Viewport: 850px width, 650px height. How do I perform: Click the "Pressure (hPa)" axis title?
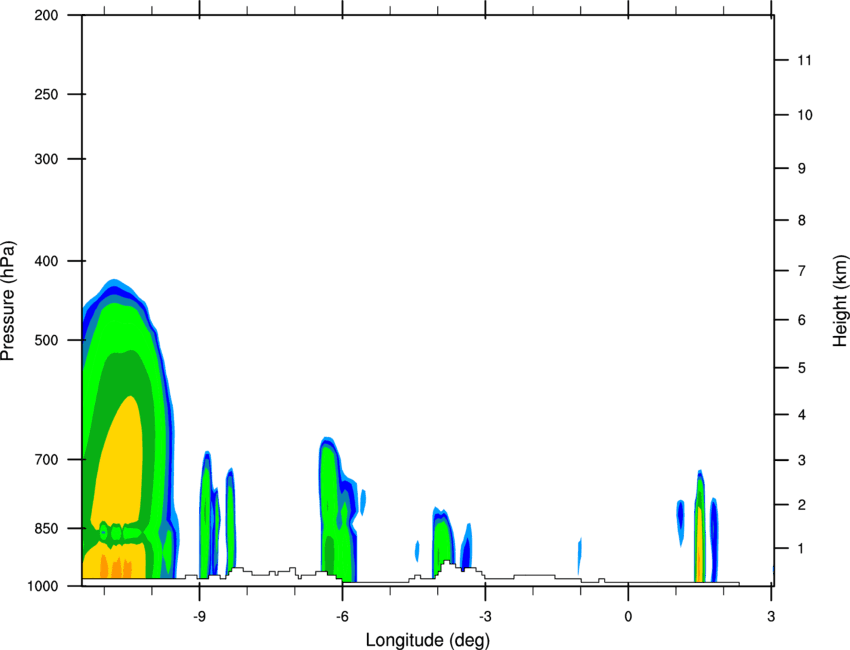coord(8,301)
